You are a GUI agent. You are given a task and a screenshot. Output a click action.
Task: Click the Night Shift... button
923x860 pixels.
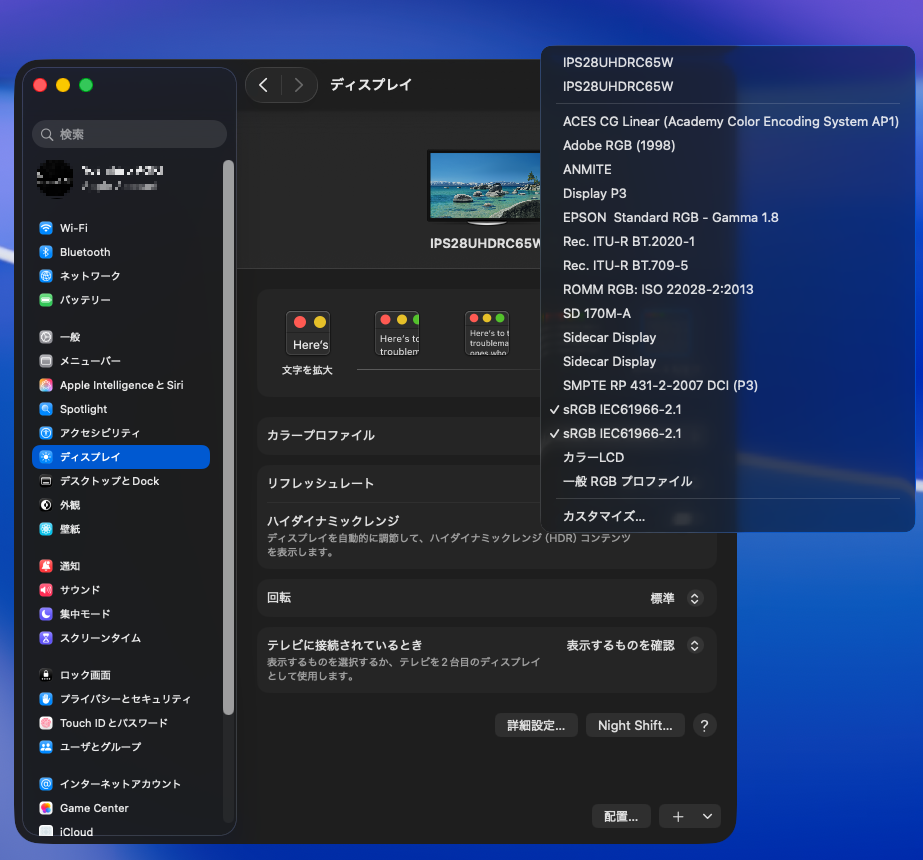[634, 725]
